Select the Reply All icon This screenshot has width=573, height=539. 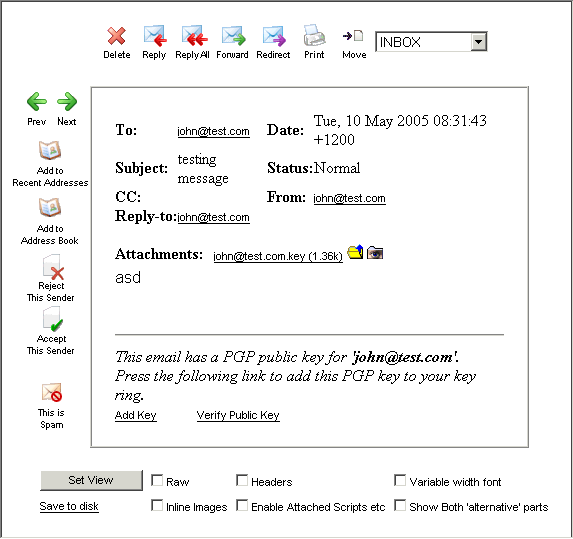pos(194,36)
